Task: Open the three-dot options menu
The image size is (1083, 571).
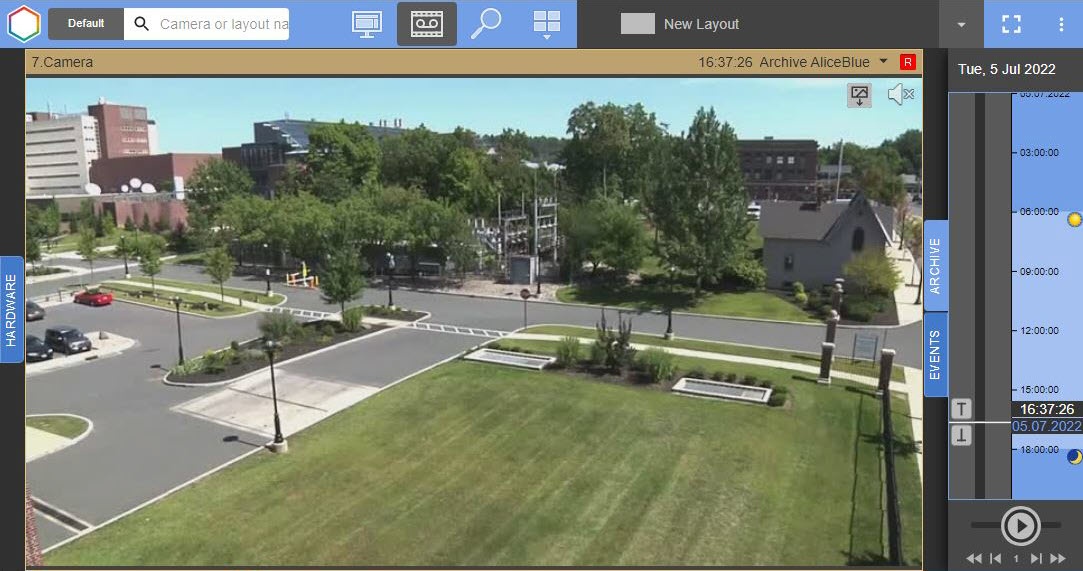Action: pos(1061,24)
